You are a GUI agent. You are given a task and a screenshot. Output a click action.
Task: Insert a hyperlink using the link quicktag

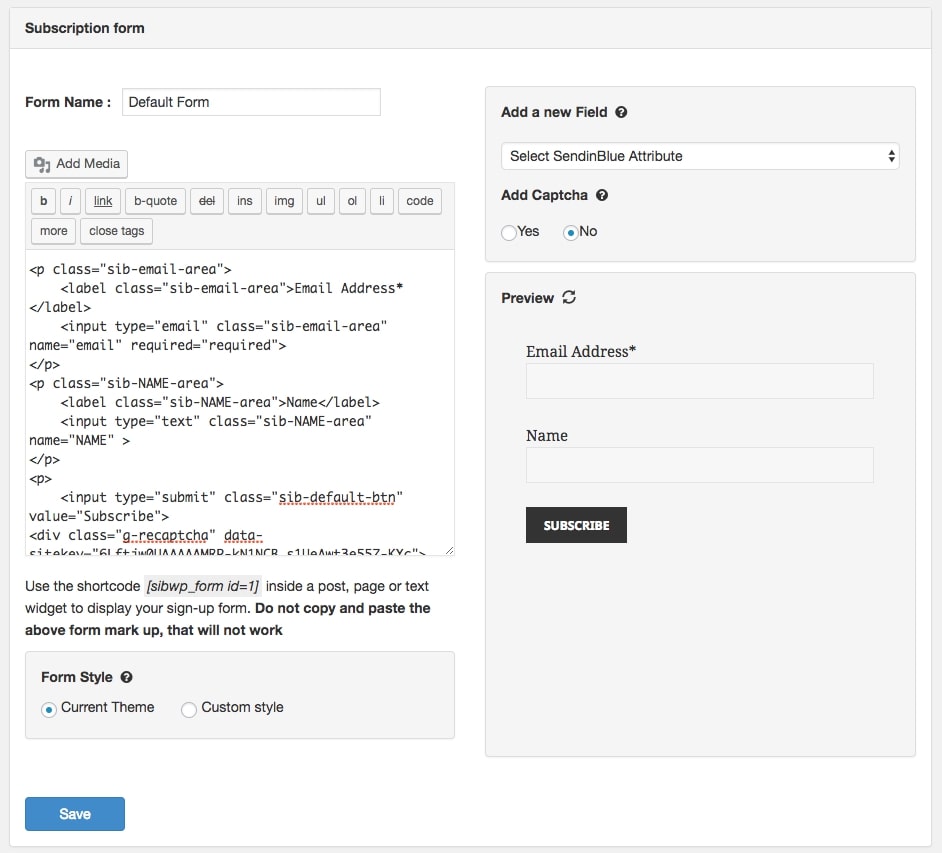102,201
